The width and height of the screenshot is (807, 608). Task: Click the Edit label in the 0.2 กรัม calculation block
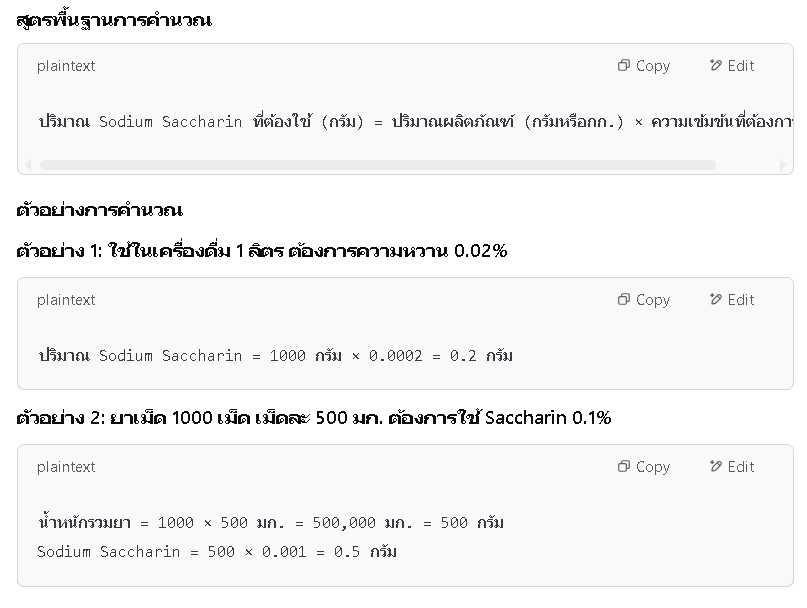click(x=741, y=300)
